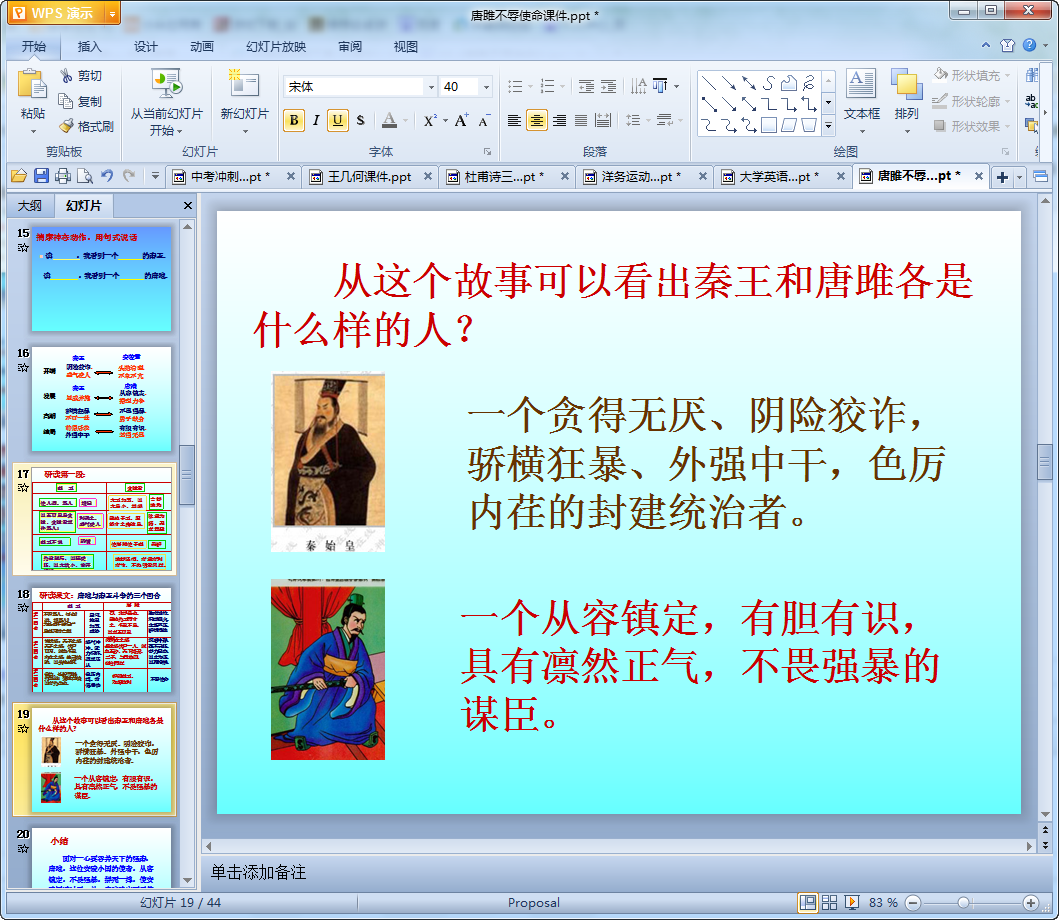
Task: Click the Cut (剪切) scissors icon
Action: tap(66, 75)
